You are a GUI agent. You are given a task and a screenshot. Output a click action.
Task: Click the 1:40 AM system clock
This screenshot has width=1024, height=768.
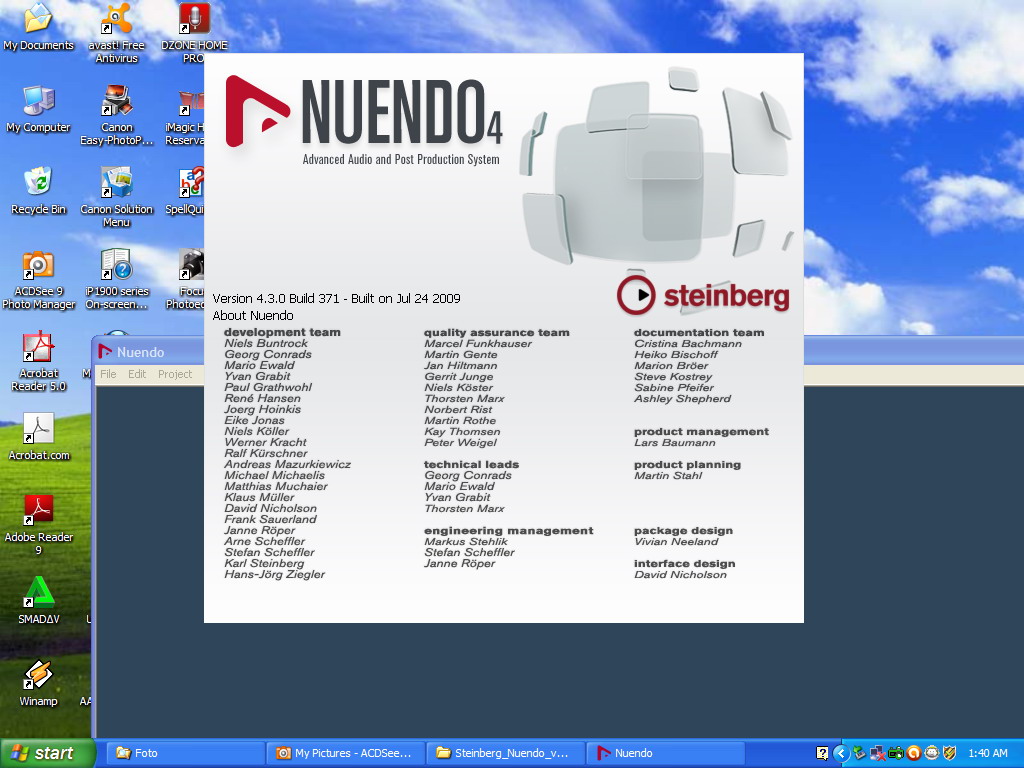(x=987, y=753)
